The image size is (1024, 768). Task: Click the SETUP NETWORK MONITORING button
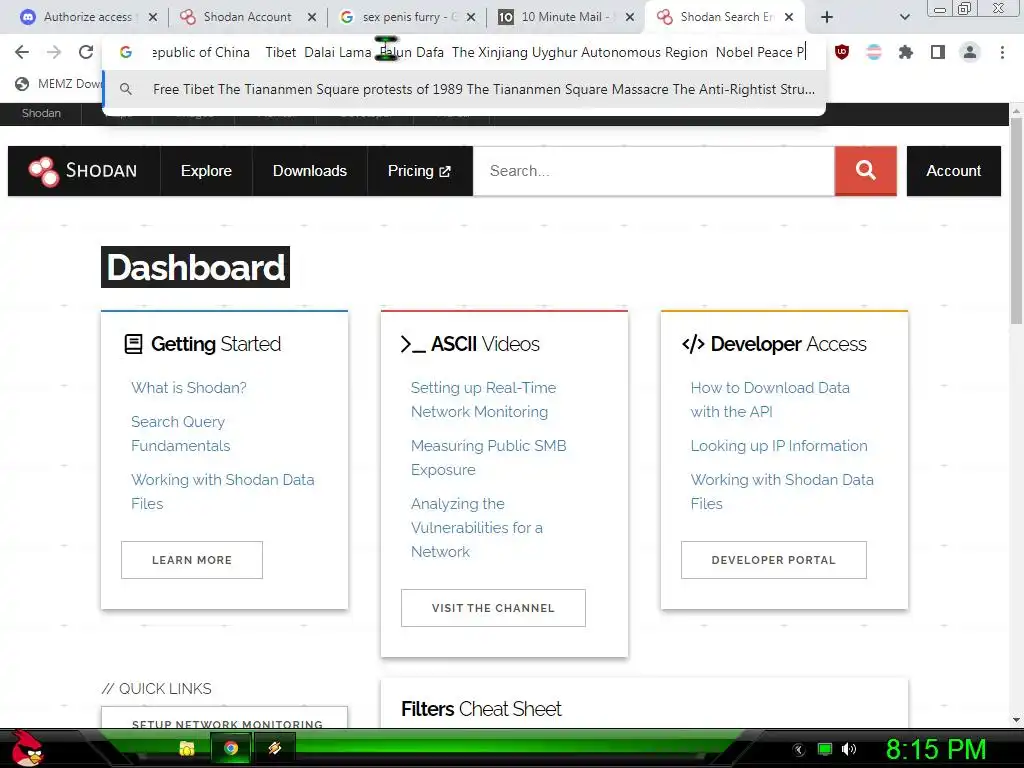(227, 718)
